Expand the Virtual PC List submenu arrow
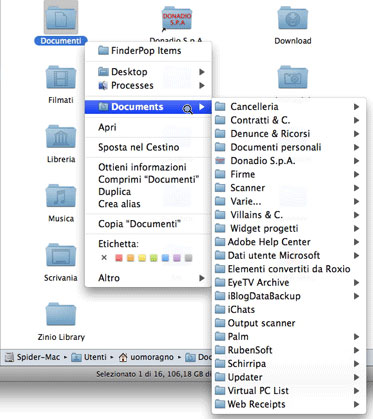This screenshot has width=373, height=419. point(356,391)
